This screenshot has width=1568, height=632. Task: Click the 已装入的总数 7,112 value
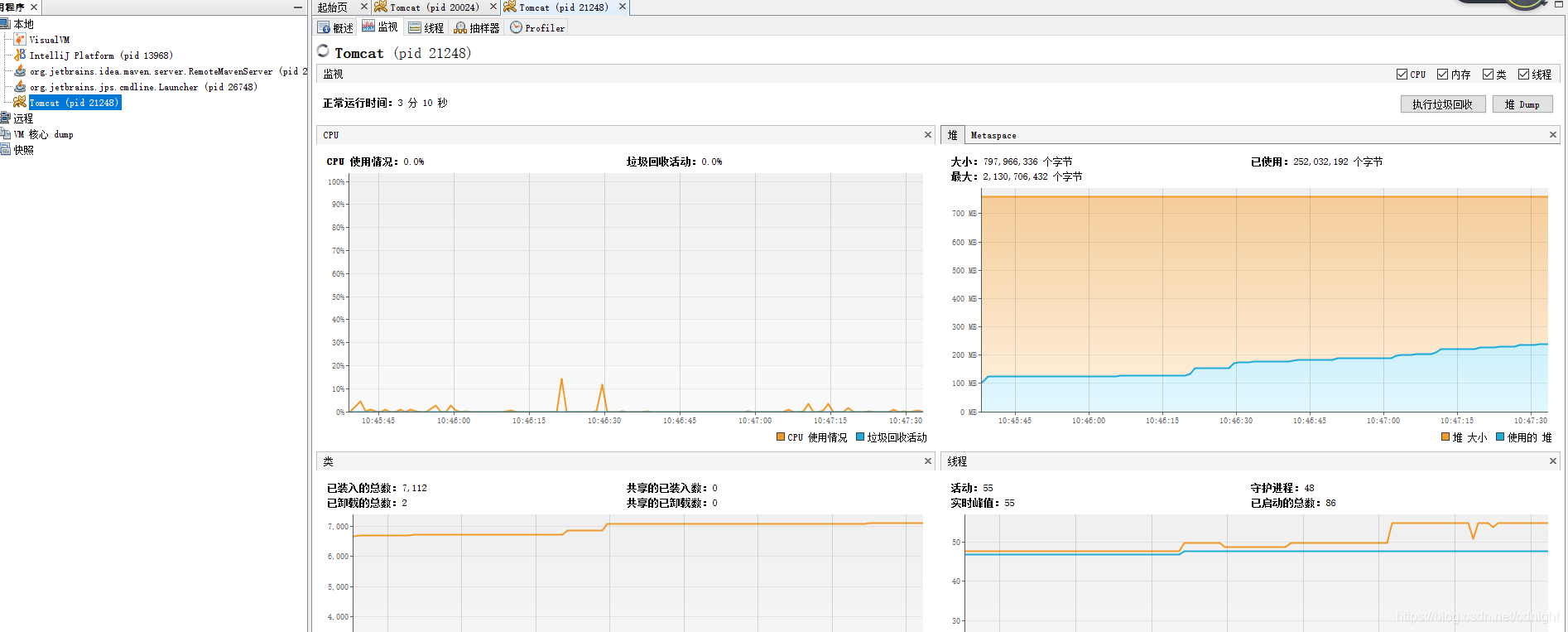pyautogui.click(x=415, y=488)
